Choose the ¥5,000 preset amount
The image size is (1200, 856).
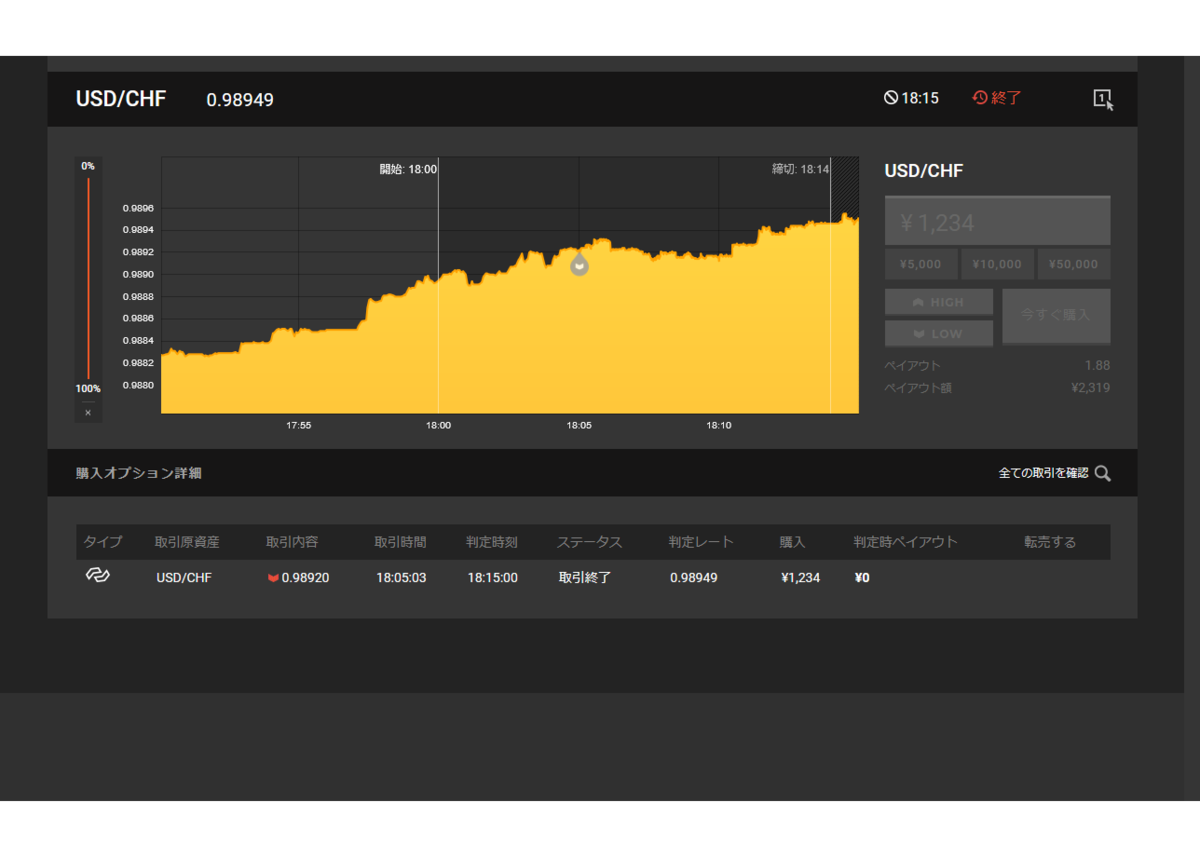921,264
